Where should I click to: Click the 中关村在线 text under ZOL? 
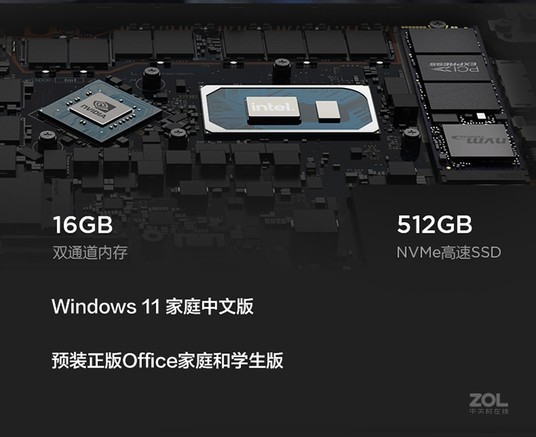click(489, 411)
